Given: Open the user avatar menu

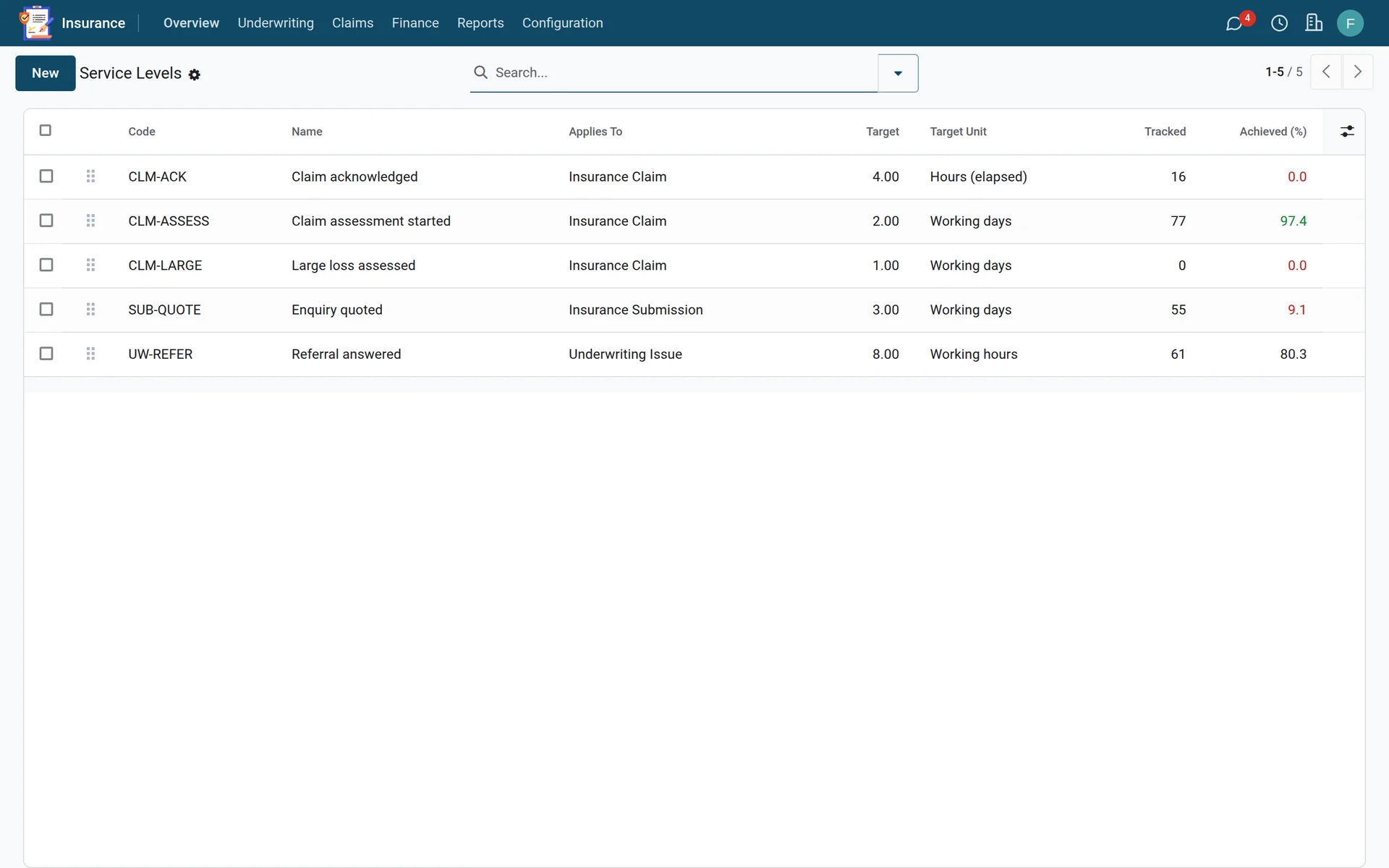Looking at the screenshot, I should click(1350, 23).
